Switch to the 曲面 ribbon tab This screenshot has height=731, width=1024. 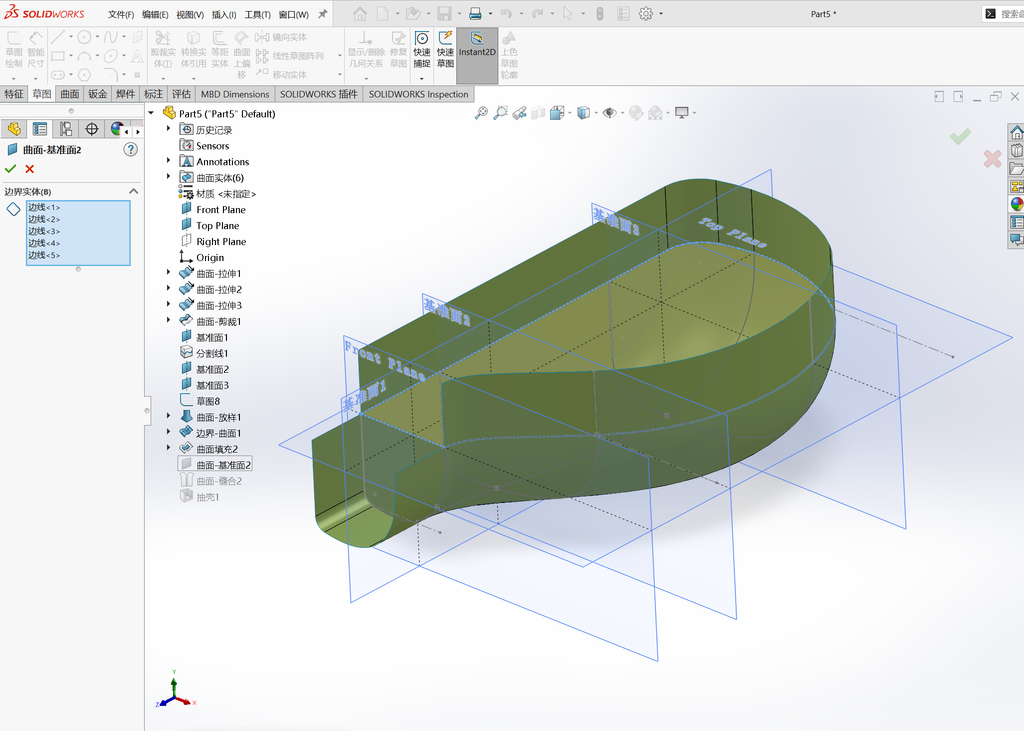pyautogui.click(x=70, y=94)
